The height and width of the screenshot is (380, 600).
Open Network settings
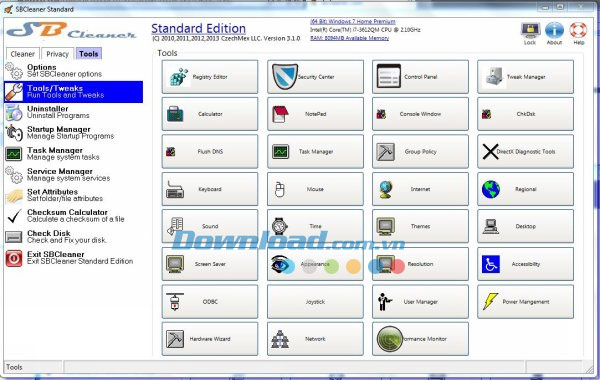315,339
